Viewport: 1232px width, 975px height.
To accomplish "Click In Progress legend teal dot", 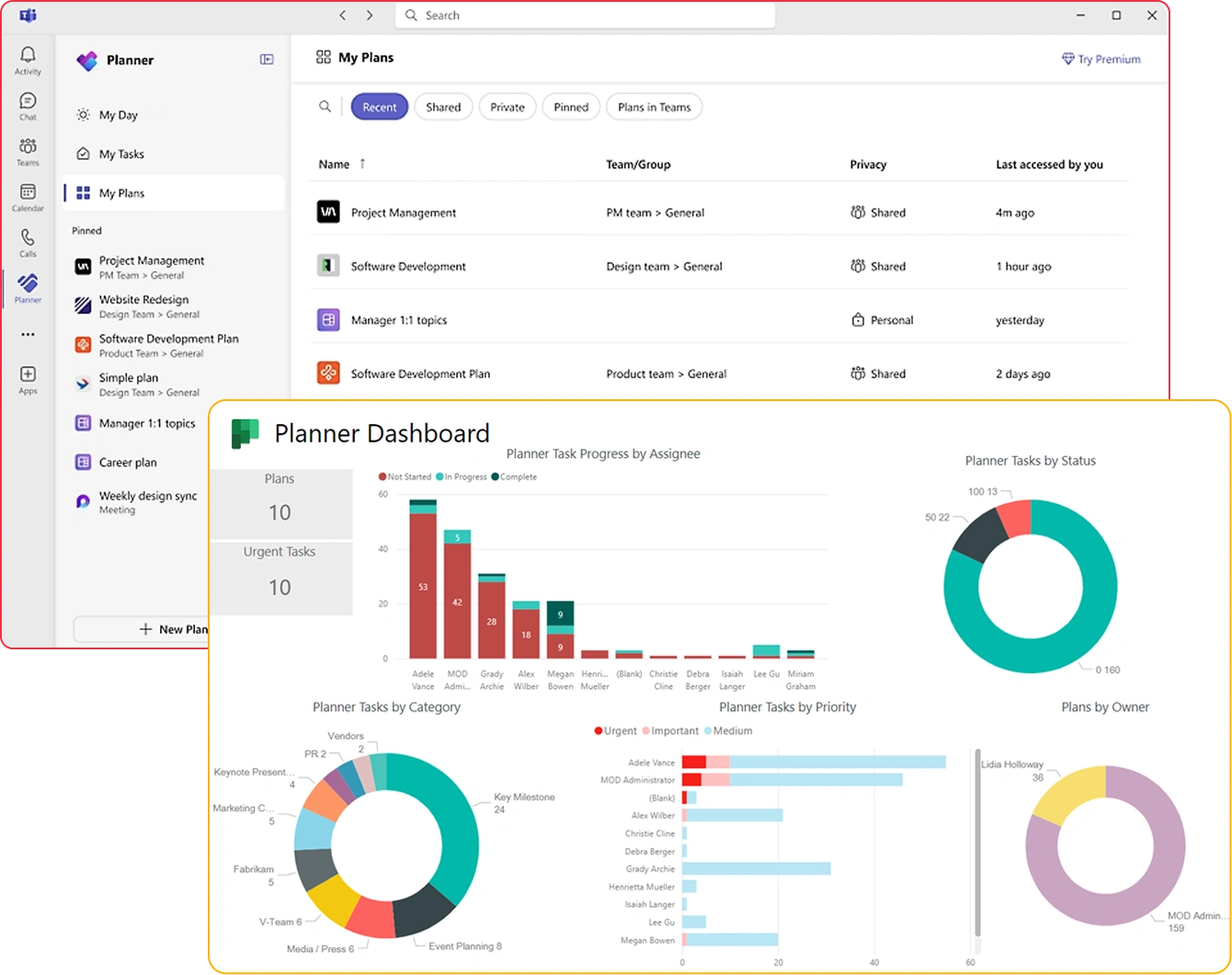I will pos(439,476).
